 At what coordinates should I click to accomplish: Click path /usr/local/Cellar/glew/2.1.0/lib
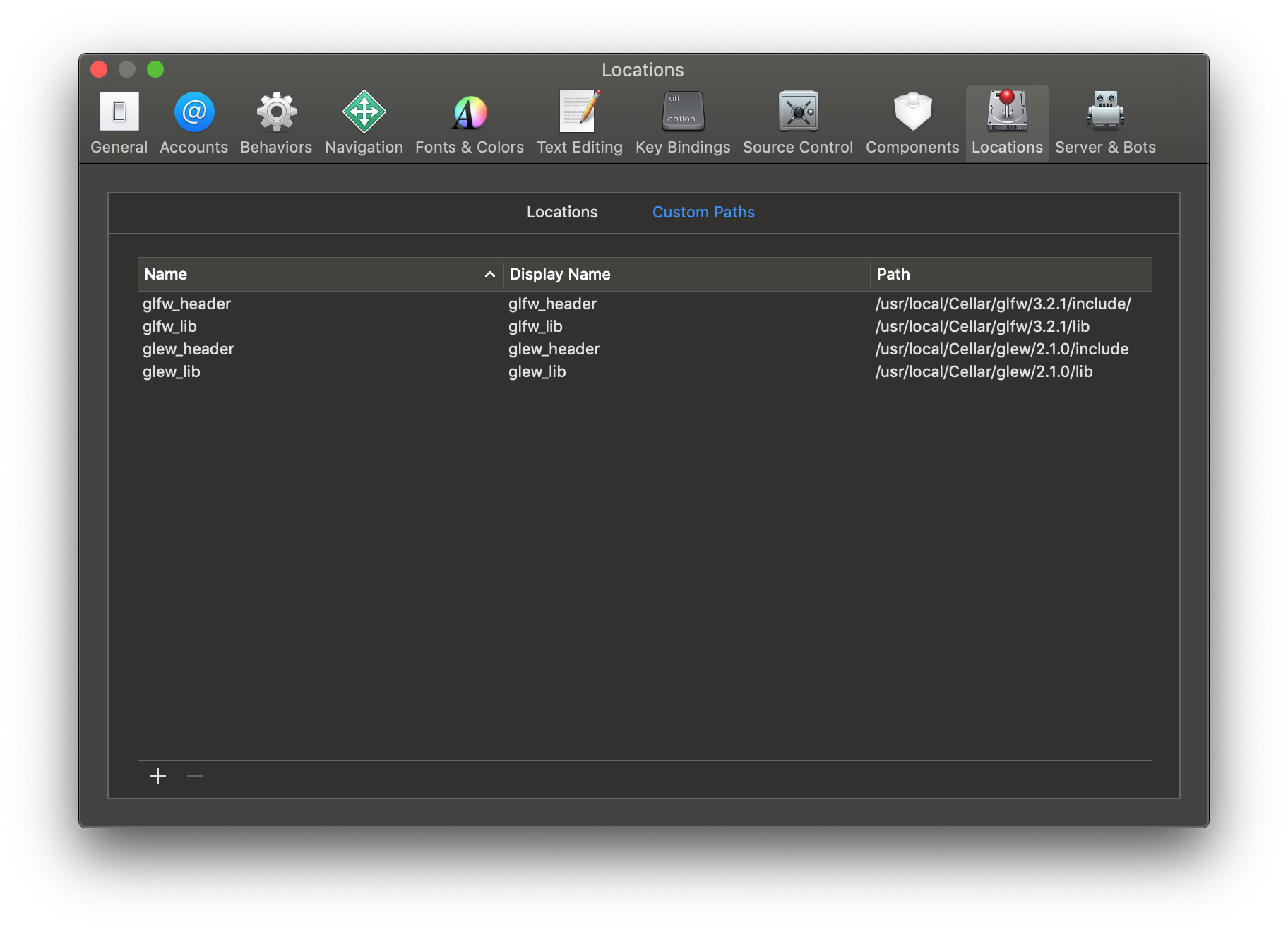[984, 371]
